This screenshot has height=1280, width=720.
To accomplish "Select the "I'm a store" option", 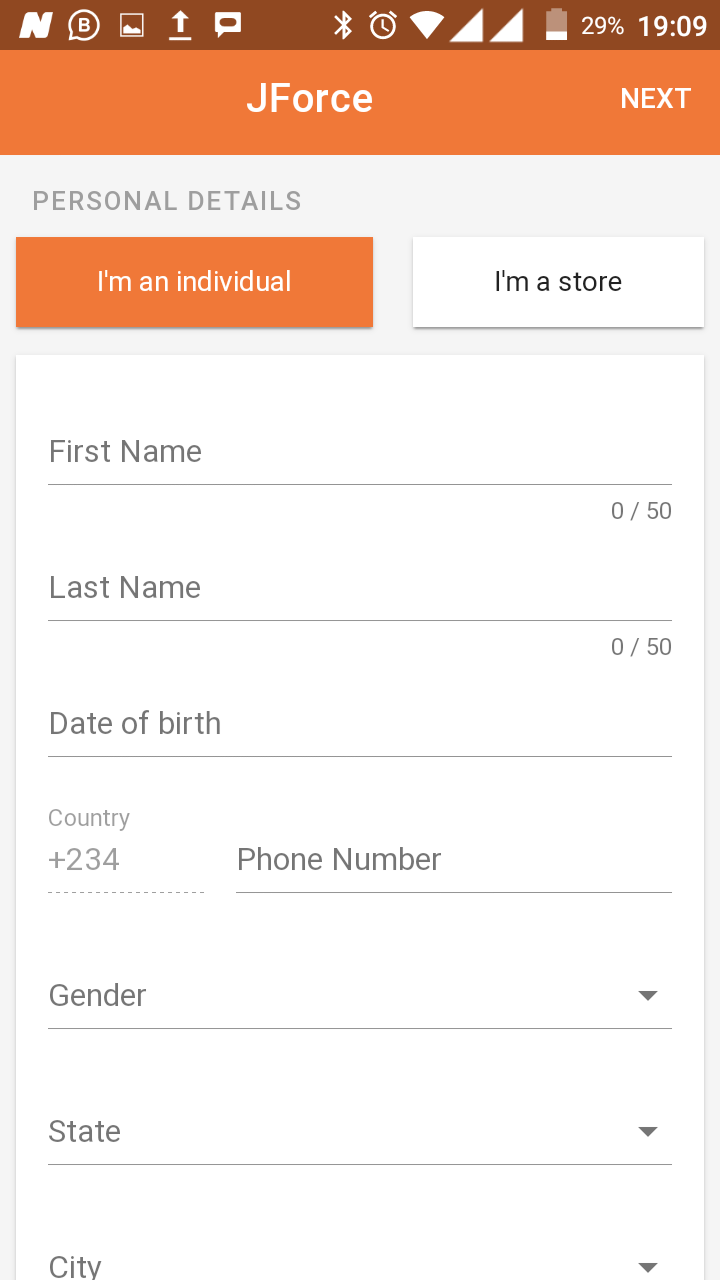I will click(558, 282).
